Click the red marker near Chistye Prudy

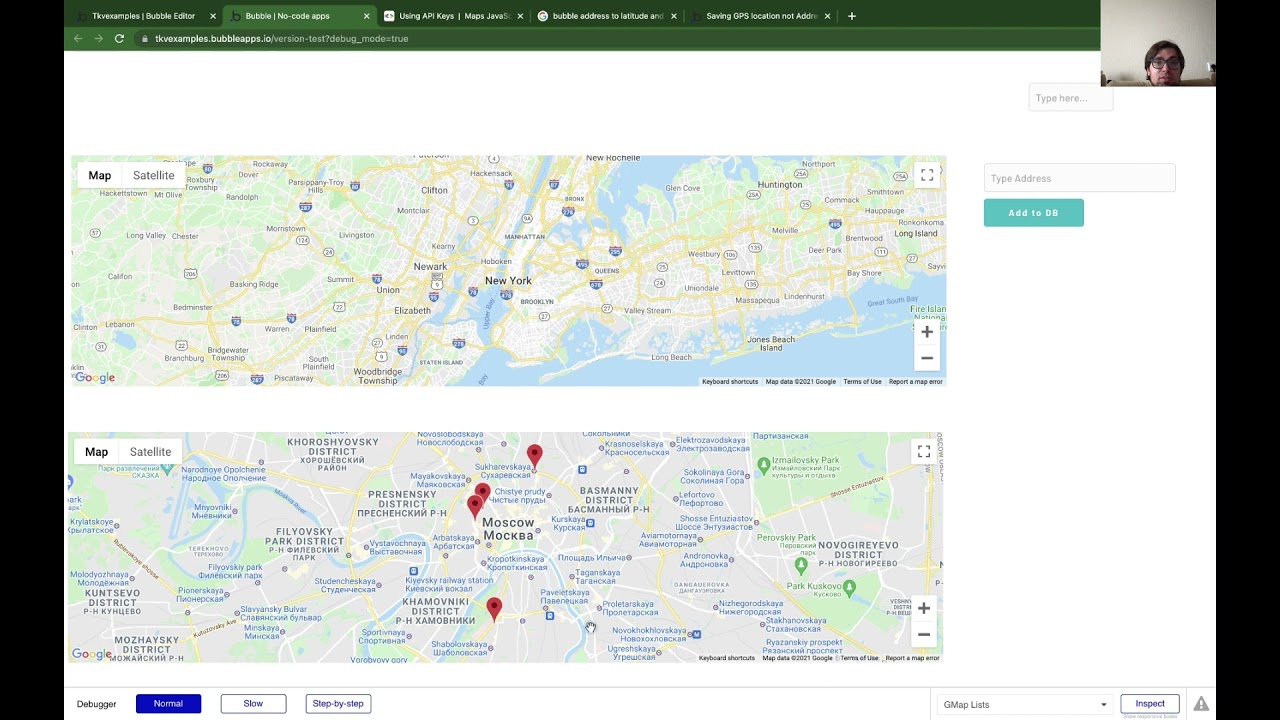(483, 493)
